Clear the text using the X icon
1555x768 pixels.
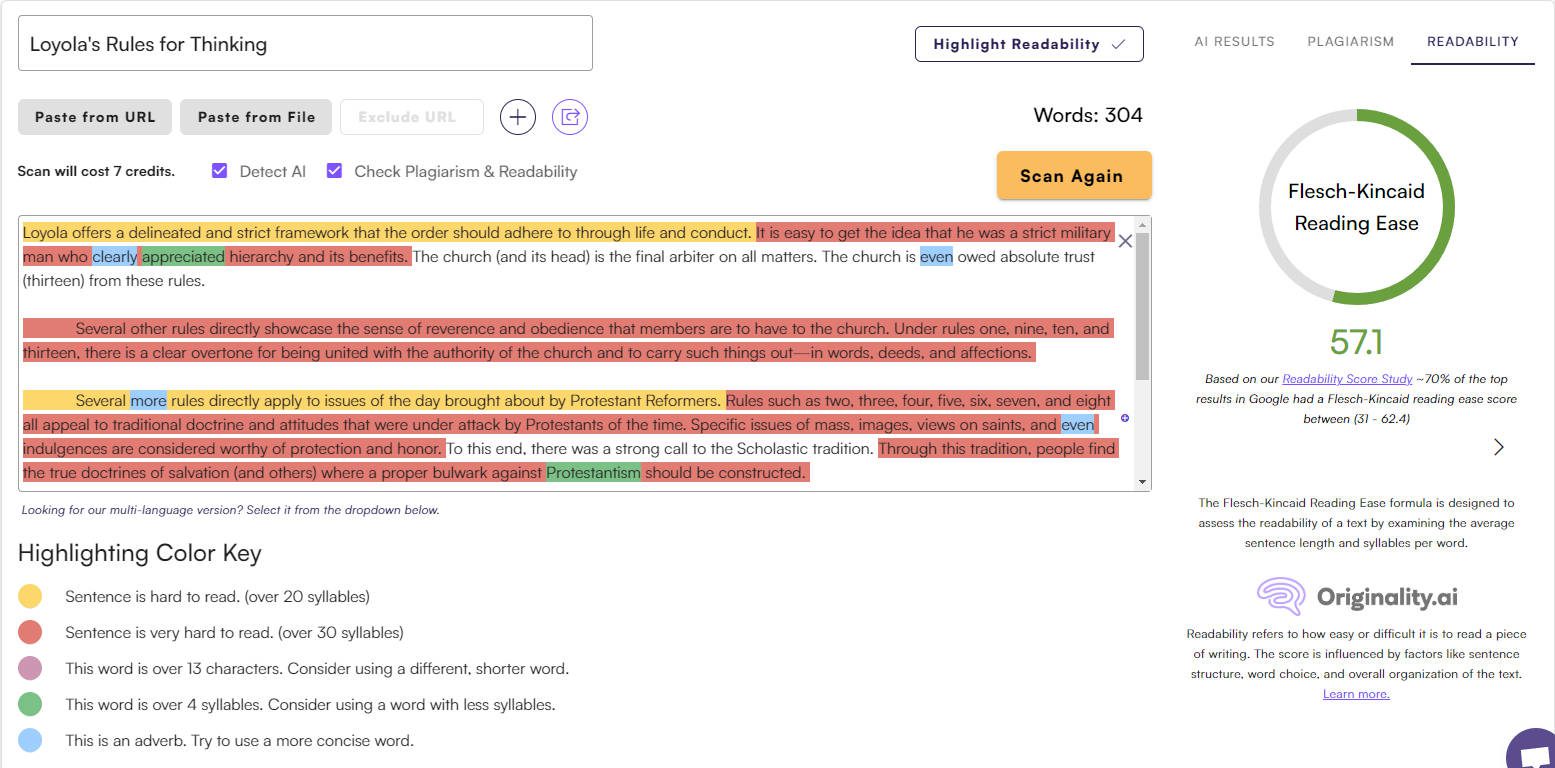(1124, 241)
